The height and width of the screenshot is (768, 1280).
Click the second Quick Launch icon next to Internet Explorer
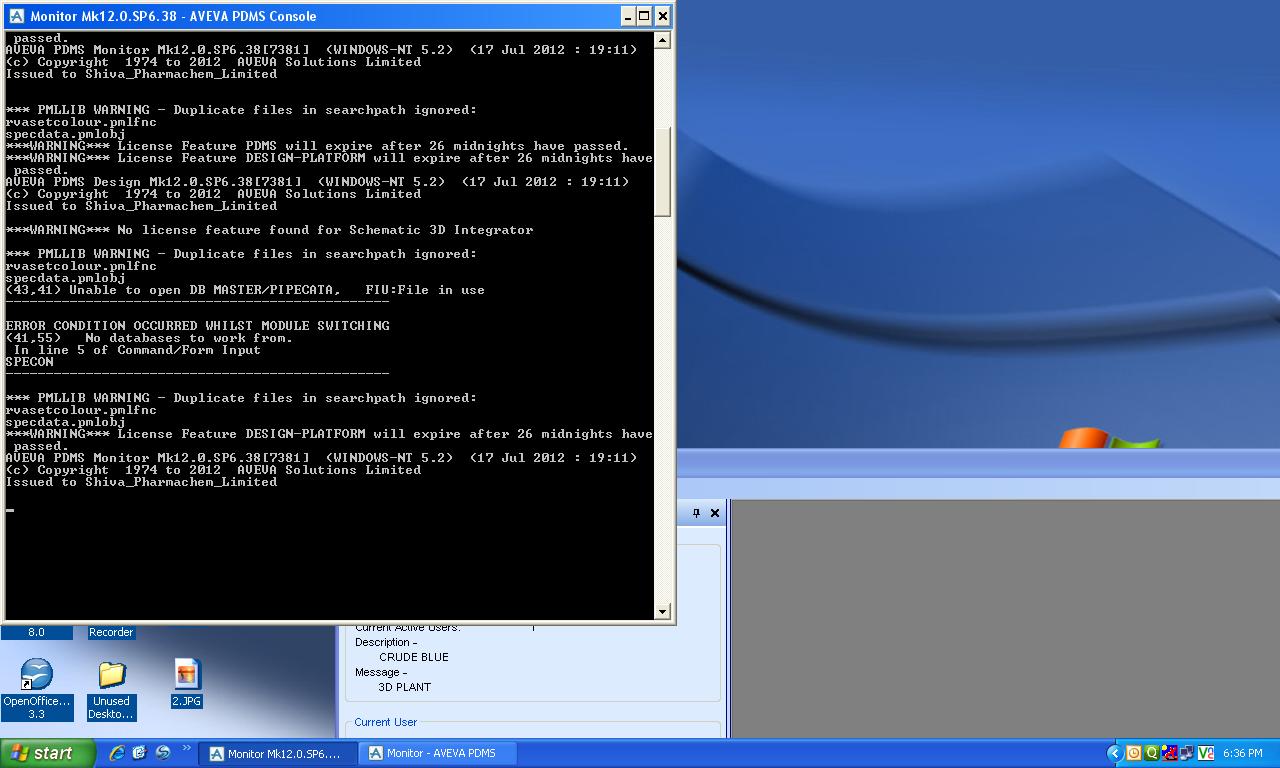139,753
